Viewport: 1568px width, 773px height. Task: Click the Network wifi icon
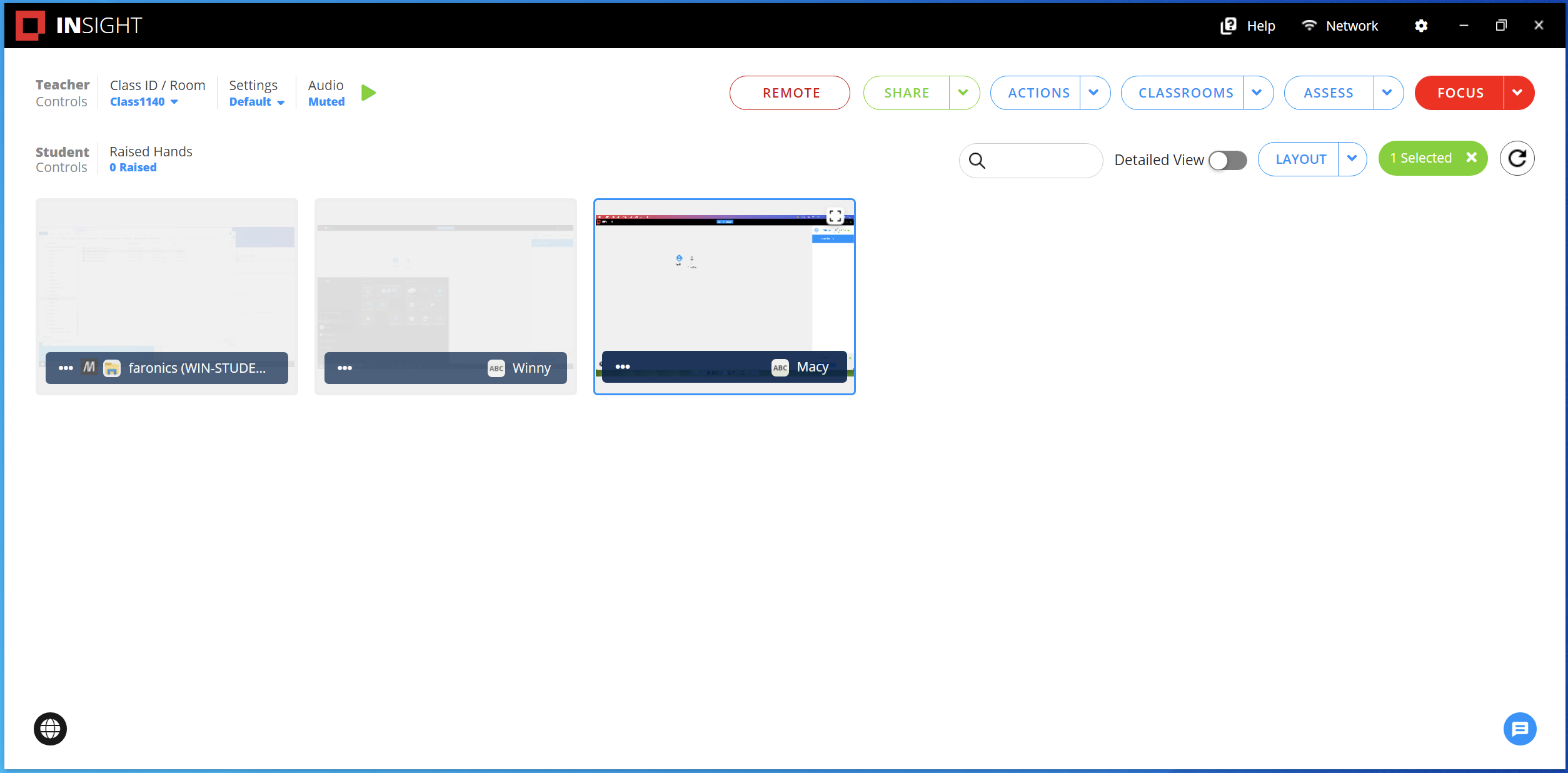(x=1309, y=26)
